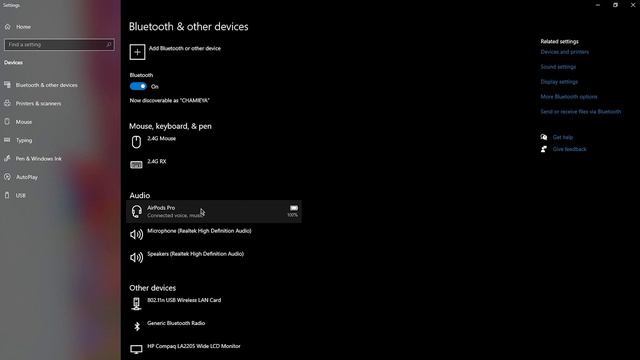Select HP Compaq LA2205 Wide LCD Monitor
Viewport: 640px width, 360px height.
pyautogui.click(x=214, y=349)
